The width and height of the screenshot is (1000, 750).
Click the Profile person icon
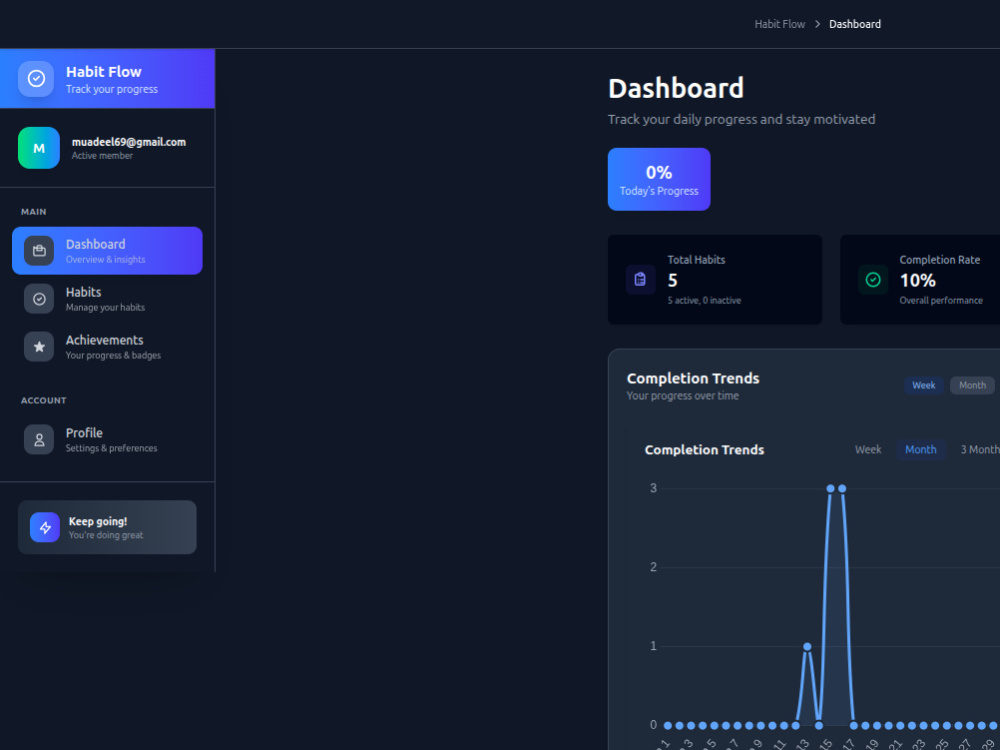click(39, 439)
